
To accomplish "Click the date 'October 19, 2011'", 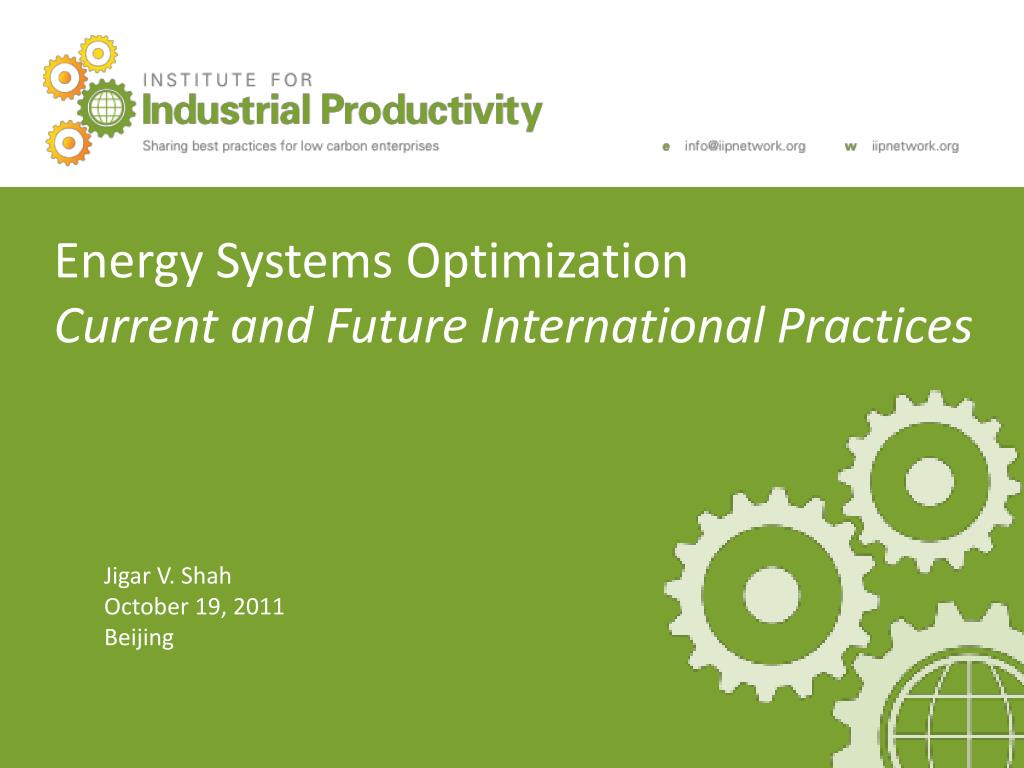I will coord(194,606).
